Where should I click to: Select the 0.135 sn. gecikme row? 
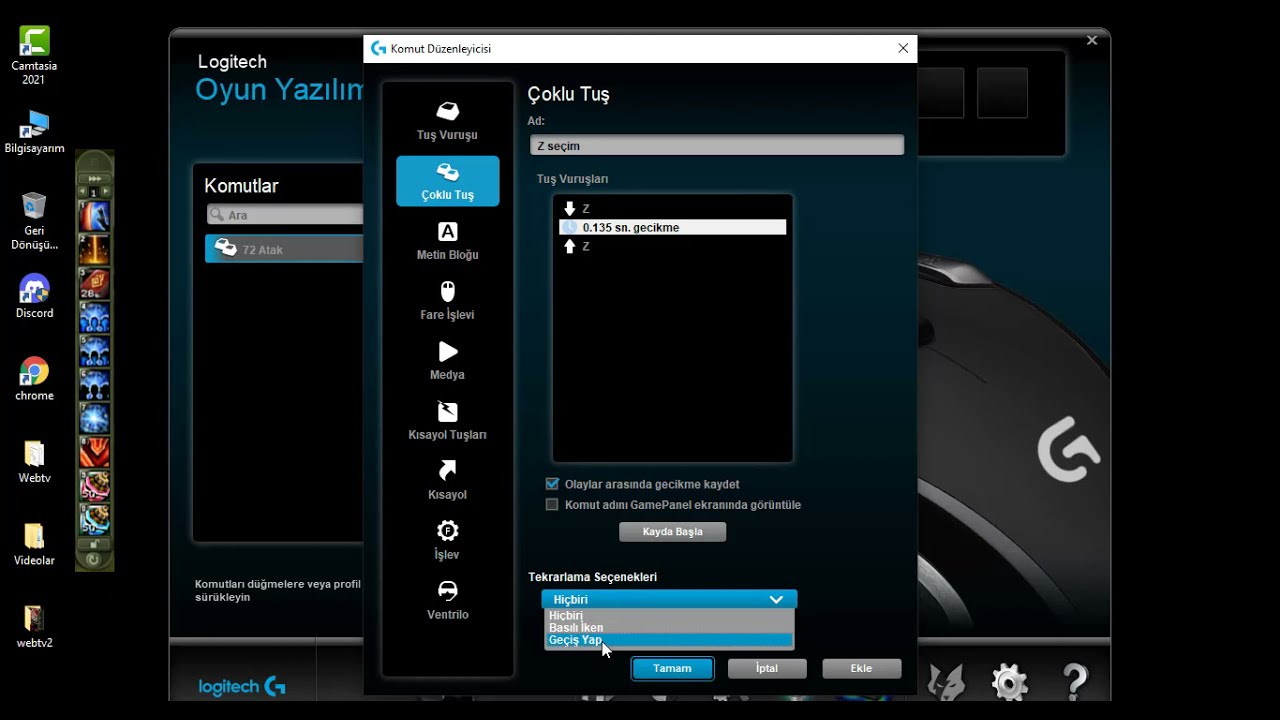point(672,227)
